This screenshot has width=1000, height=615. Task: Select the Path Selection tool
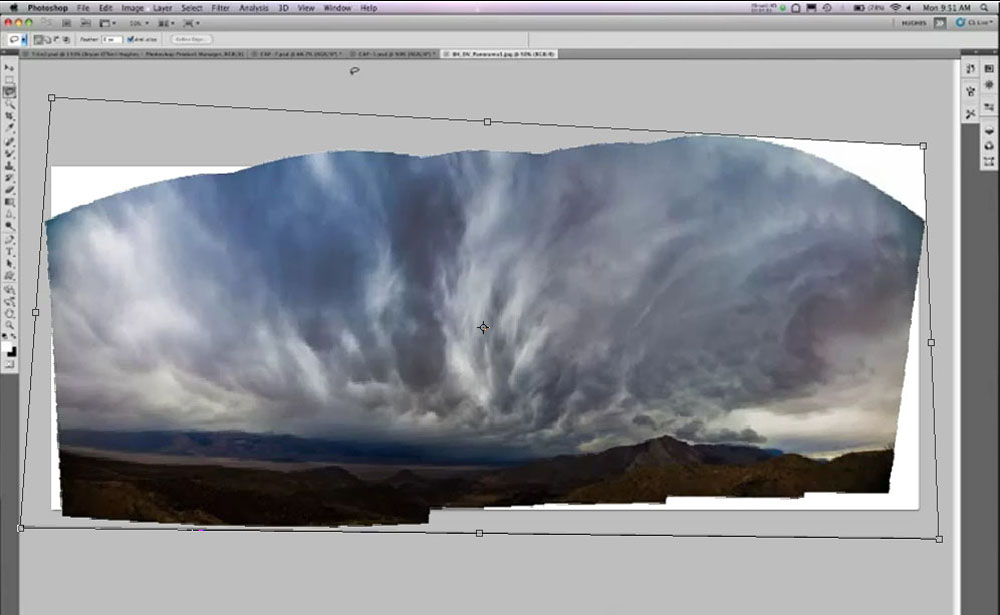(9, 263)
